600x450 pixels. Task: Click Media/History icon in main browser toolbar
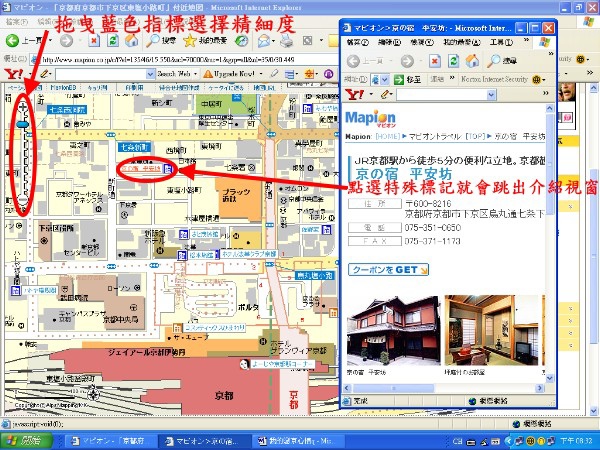(x=241, y=40)
